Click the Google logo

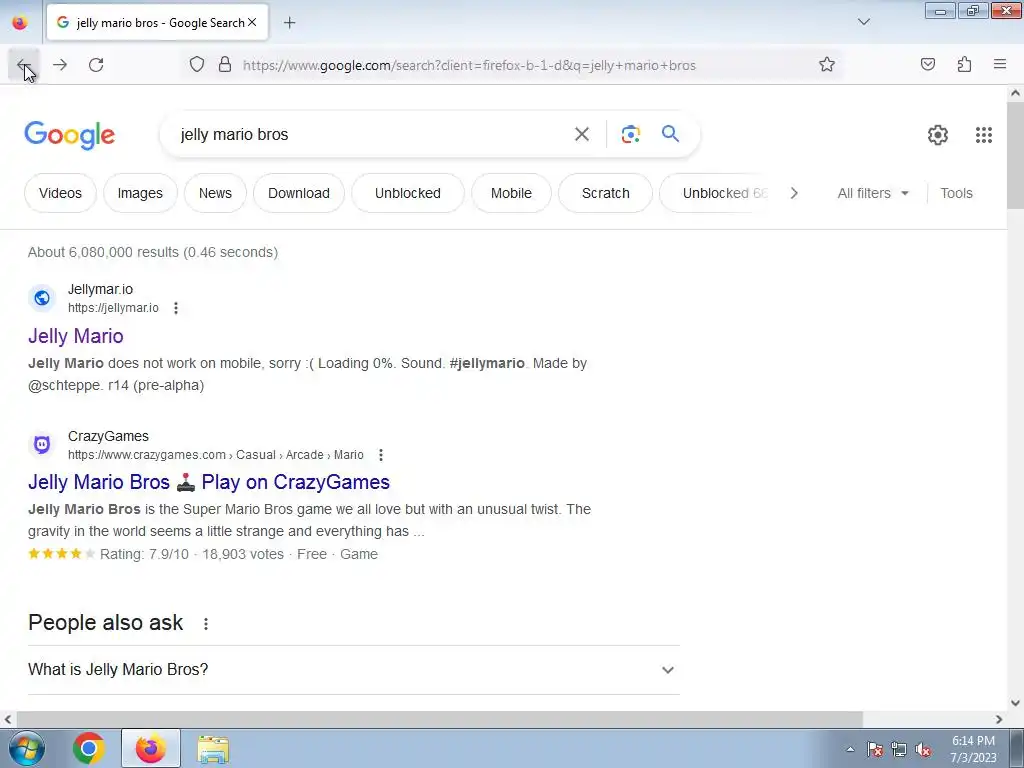click(x=69, y=135)
